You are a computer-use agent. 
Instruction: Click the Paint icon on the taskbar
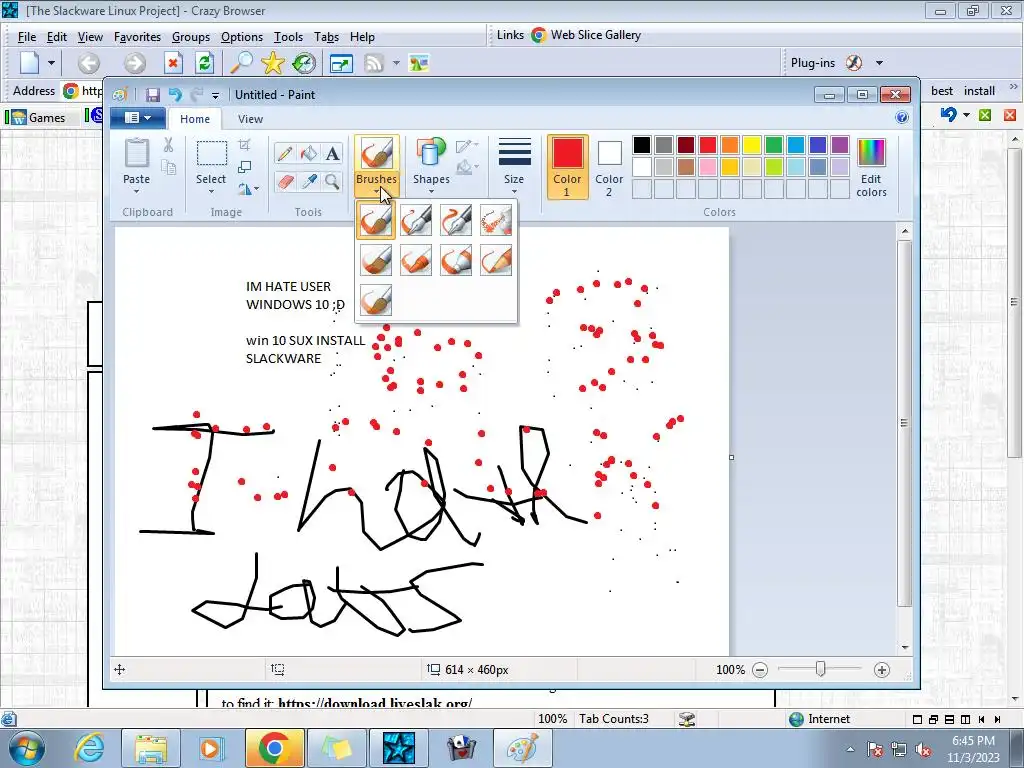522,748
